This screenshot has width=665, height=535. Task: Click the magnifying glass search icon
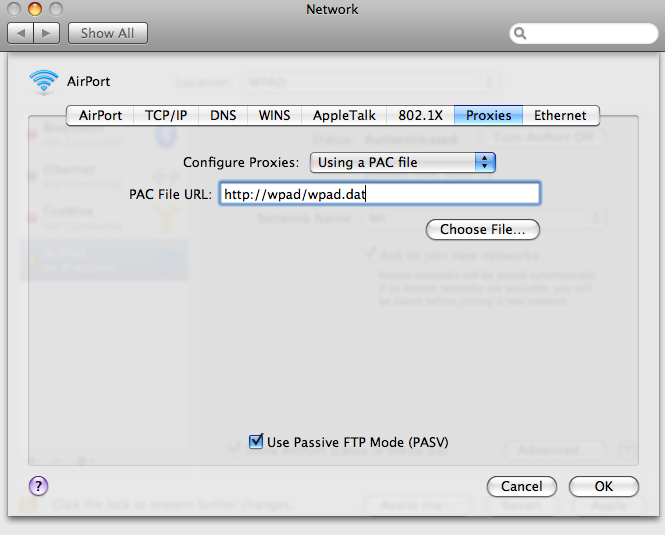520,33
